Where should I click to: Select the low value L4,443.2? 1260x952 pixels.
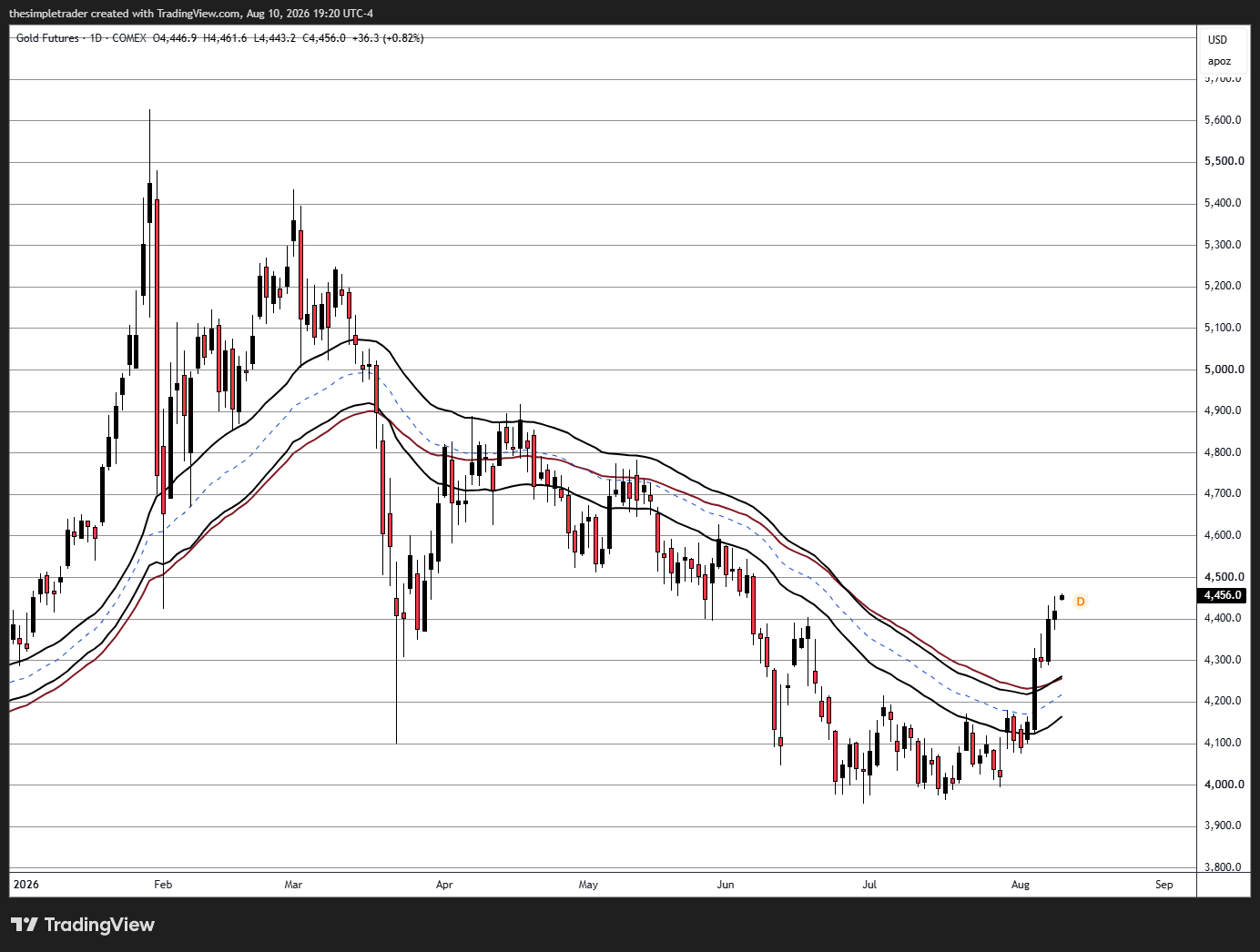(x=274, y=38)
